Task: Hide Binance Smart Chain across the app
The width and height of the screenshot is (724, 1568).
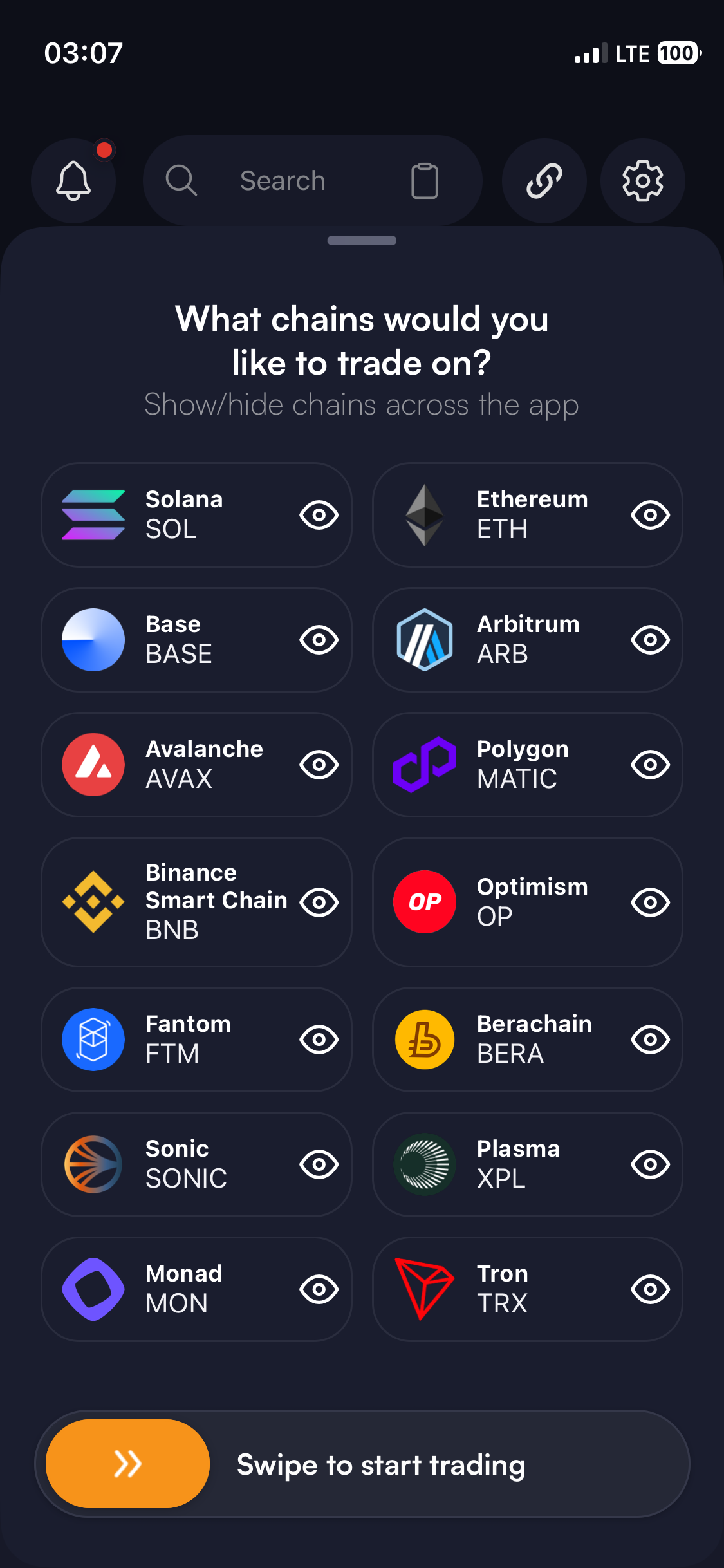Action: pos(319,902)
